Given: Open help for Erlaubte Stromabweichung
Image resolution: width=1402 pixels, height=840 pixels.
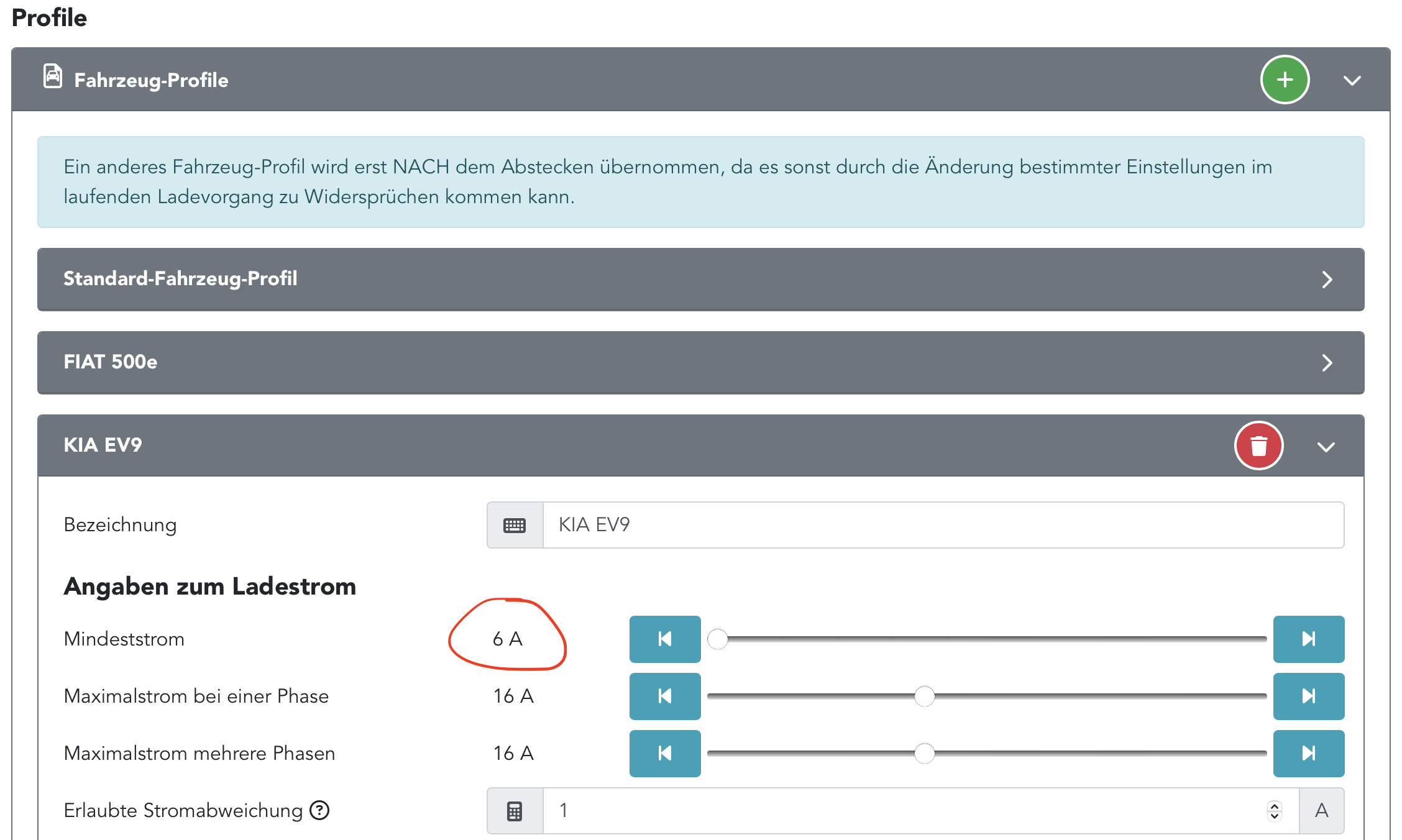Looking at the screenshot, I should (319, 810).
